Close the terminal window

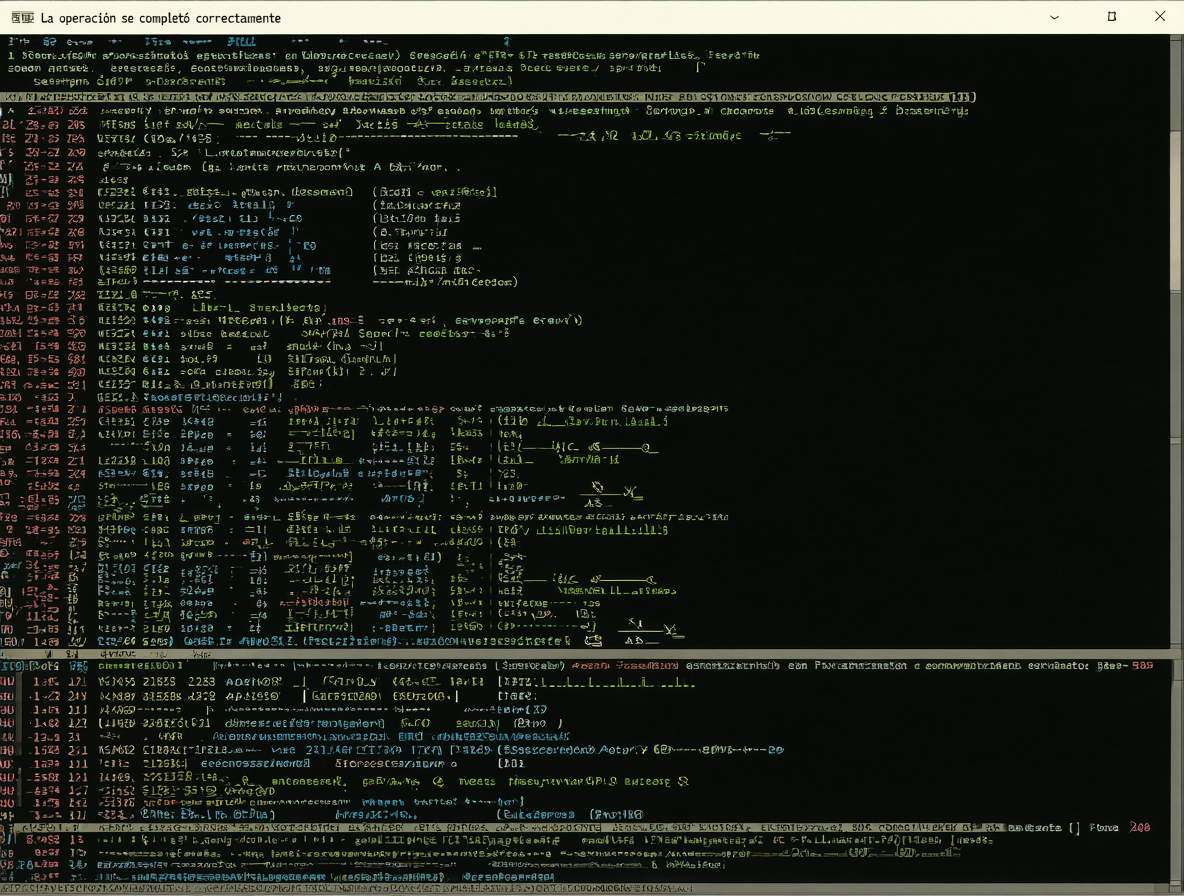click(x=1160, y=16)
